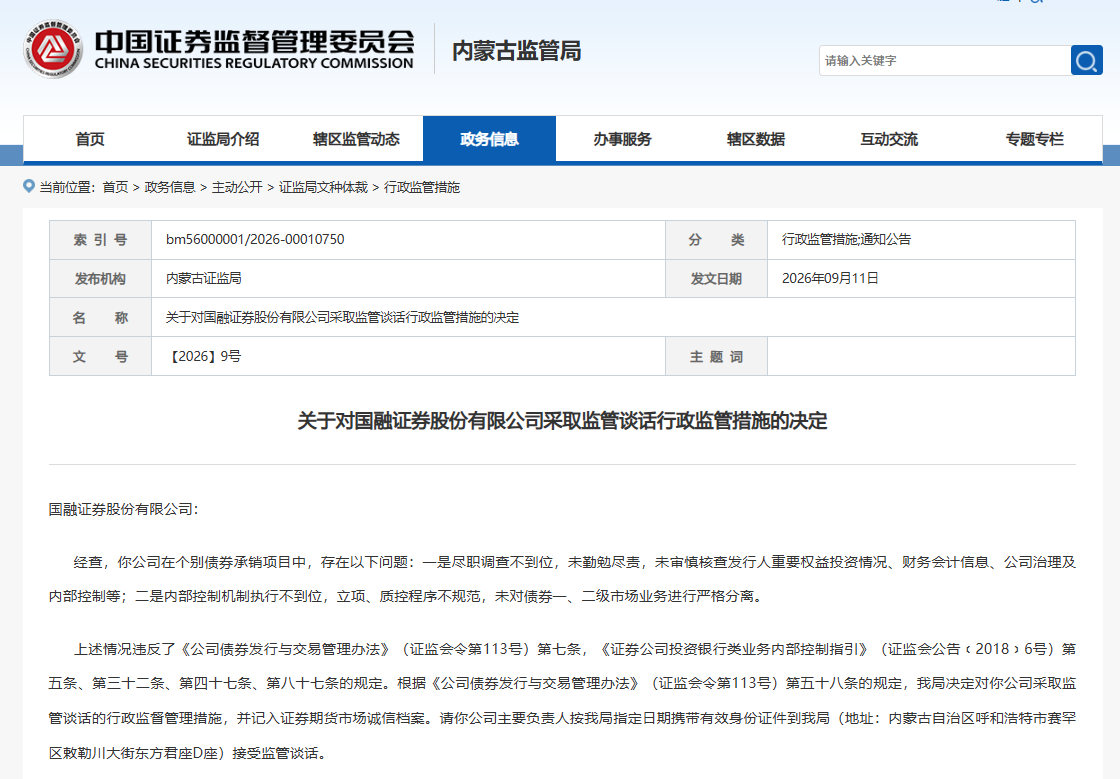Open the 互动交流 navigation tab
The height and width of the screenshot is (779, 1120).
[889, 139]
